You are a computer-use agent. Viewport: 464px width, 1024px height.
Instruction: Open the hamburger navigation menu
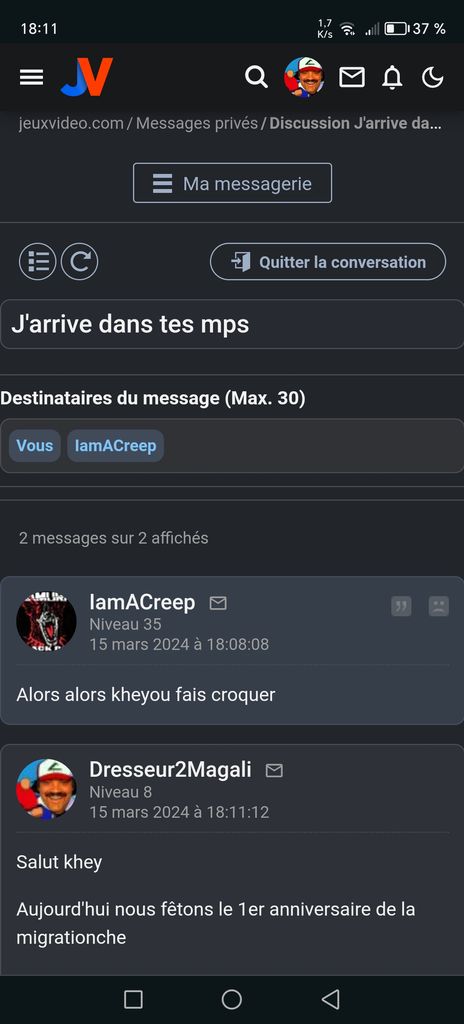tap(31, 78)
